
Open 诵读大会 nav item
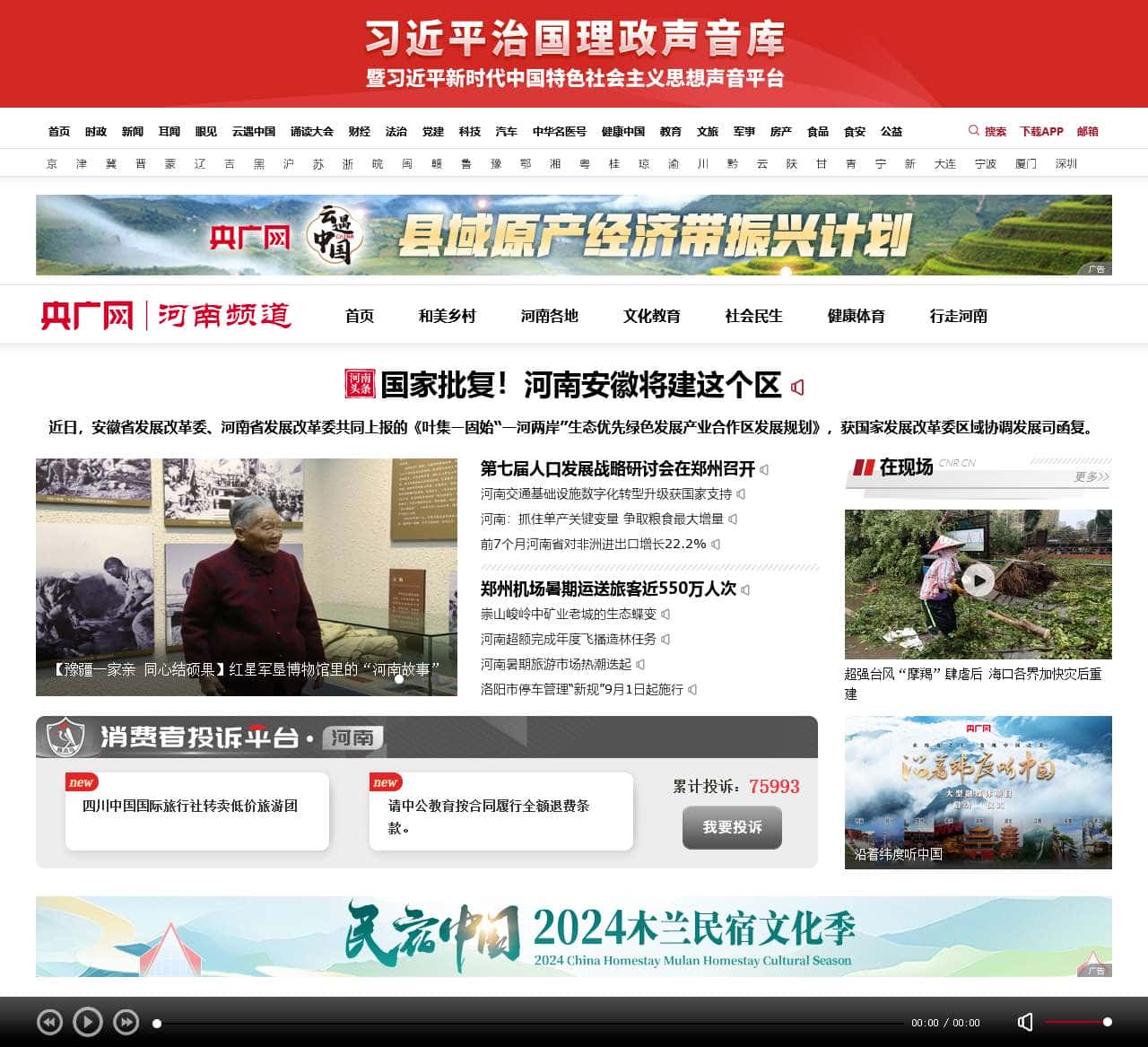tap(312, 131)
